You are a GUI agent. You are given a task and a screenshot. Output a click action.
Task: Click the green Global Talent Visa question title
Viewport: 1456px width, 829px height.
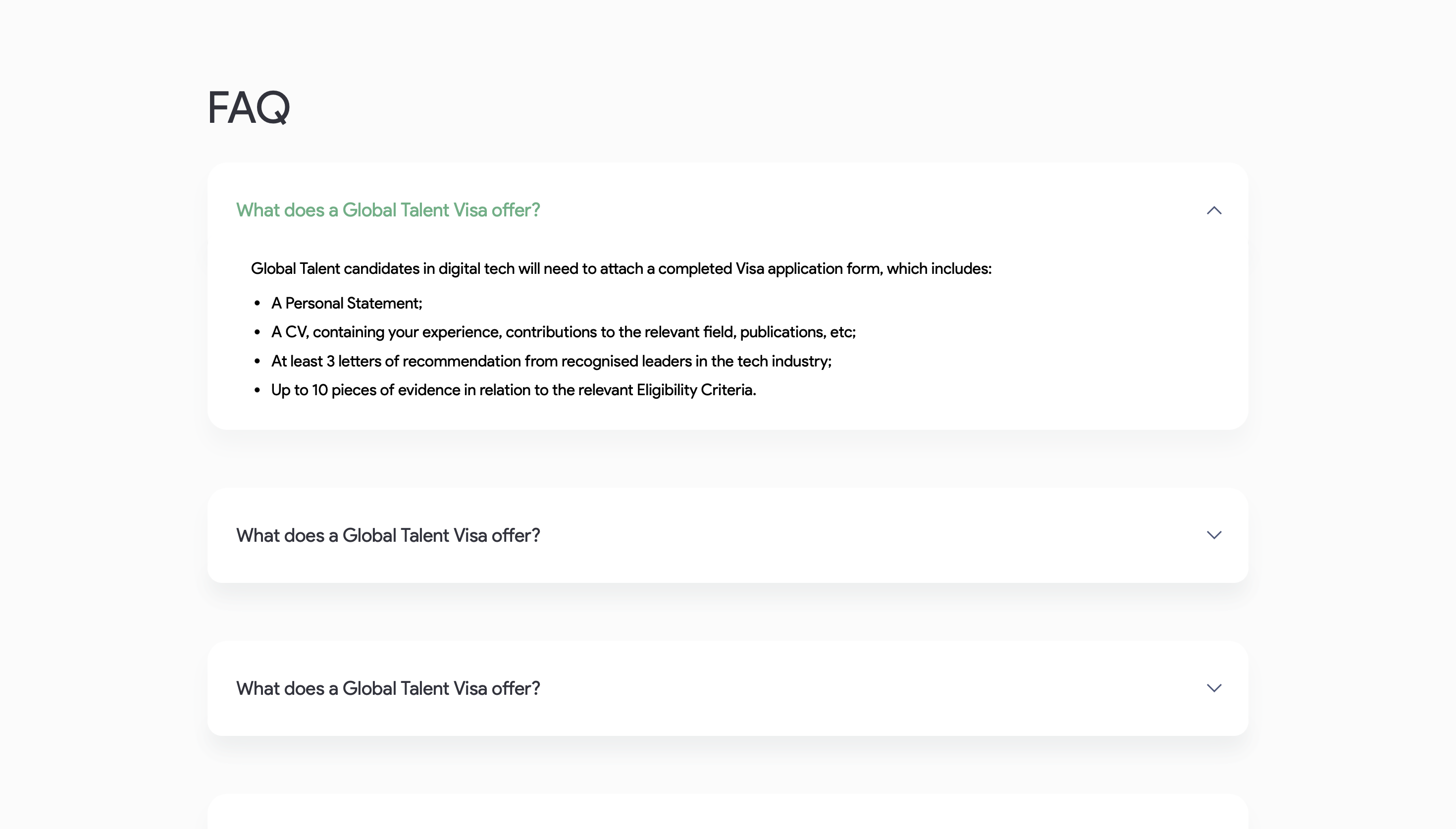pyautogui.click(x=388, y=210)
